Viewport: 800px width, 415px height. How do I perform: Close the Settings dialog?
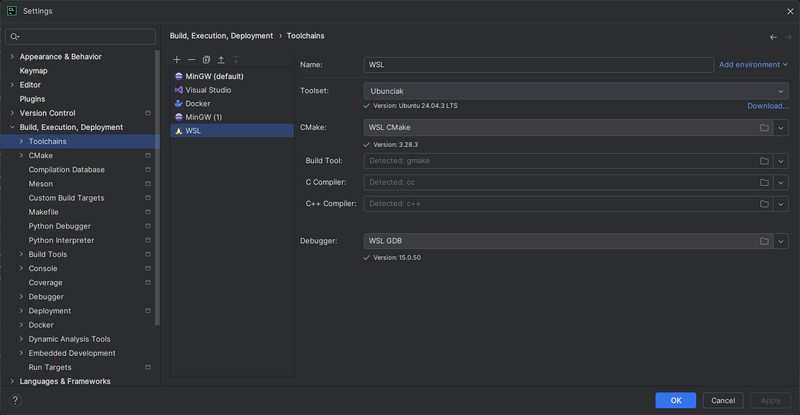[x=790, y=11]
